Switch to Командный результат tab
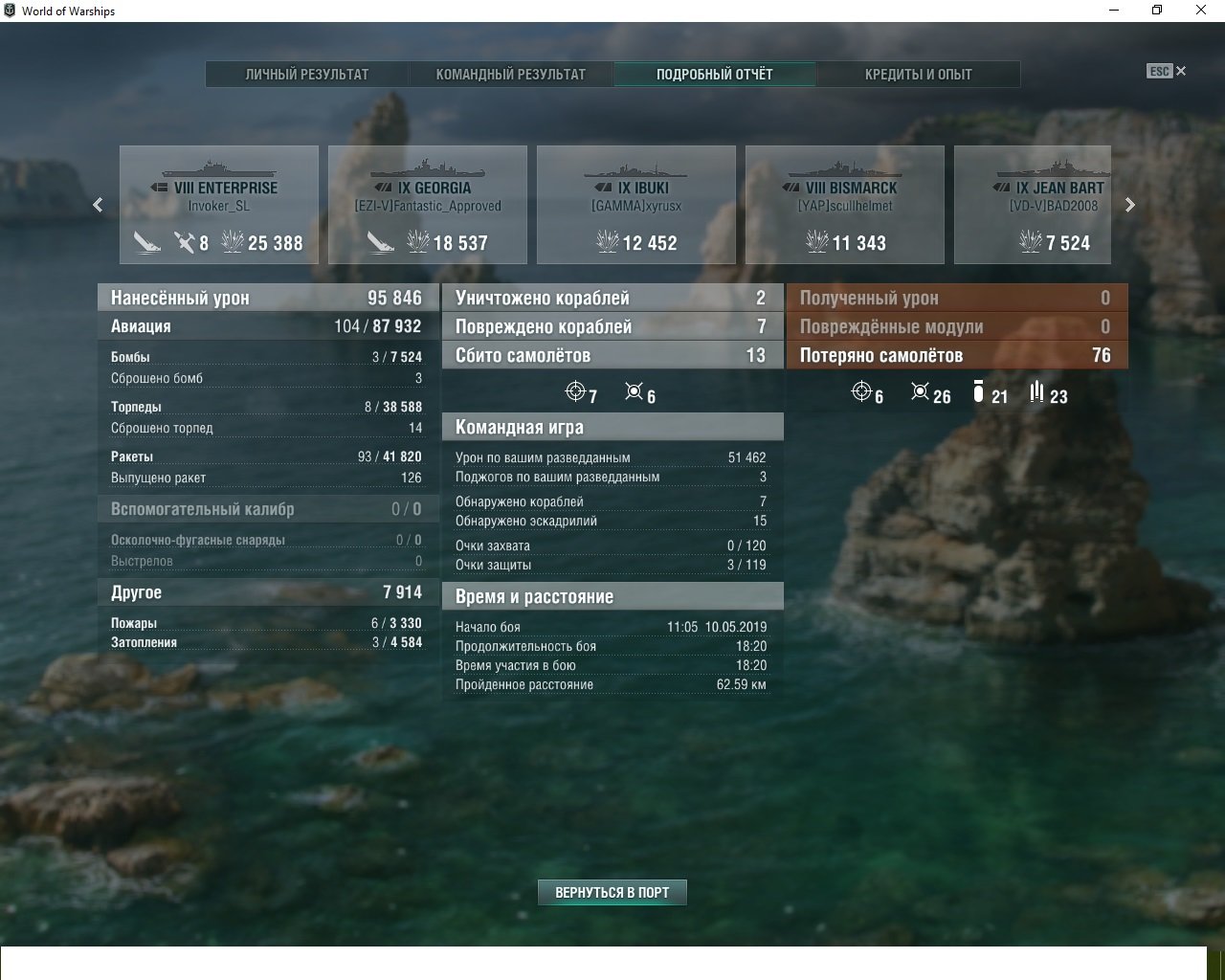This screenshot has width=1225, height=980. (x=510, y=75)
